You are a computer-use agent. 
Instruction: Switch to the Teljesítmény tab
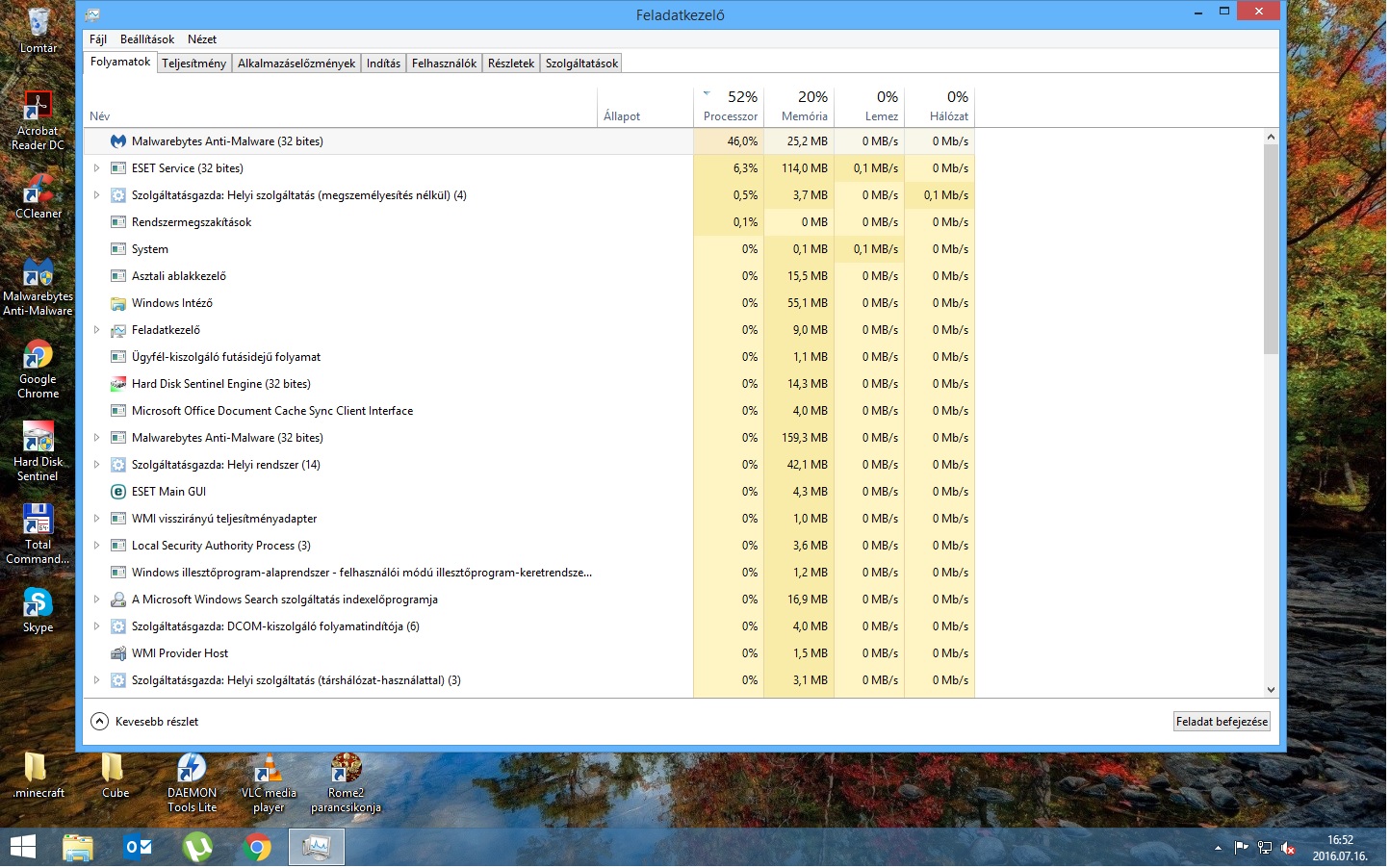(193, 64)
